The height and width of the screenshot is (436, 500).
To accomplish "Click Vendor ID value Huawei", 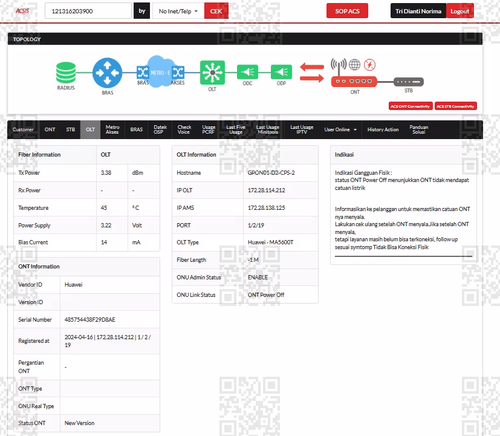I will click(73, 285).
